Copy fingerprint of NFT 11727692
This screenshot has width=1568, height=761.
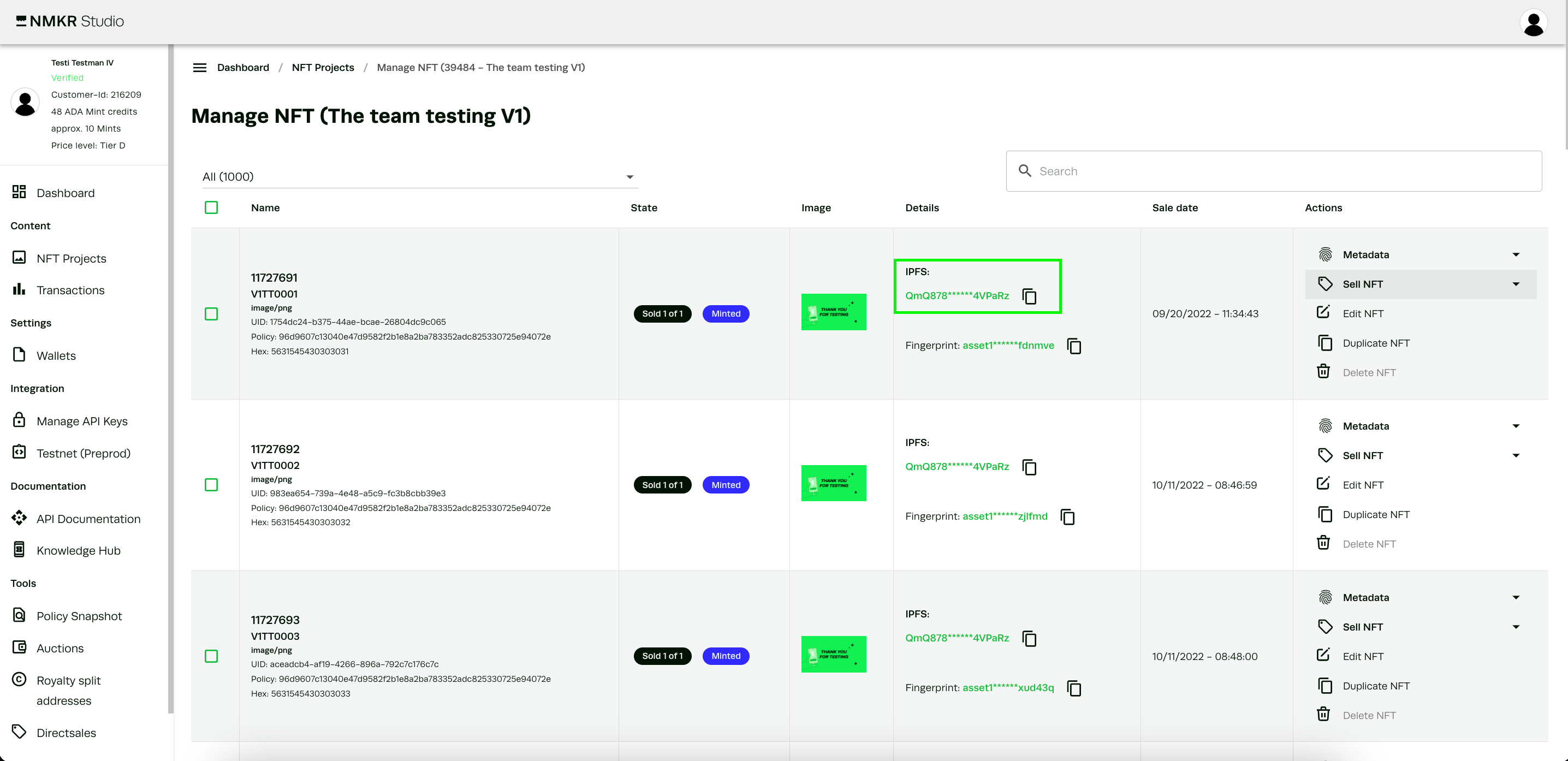tap(1067, 517)
